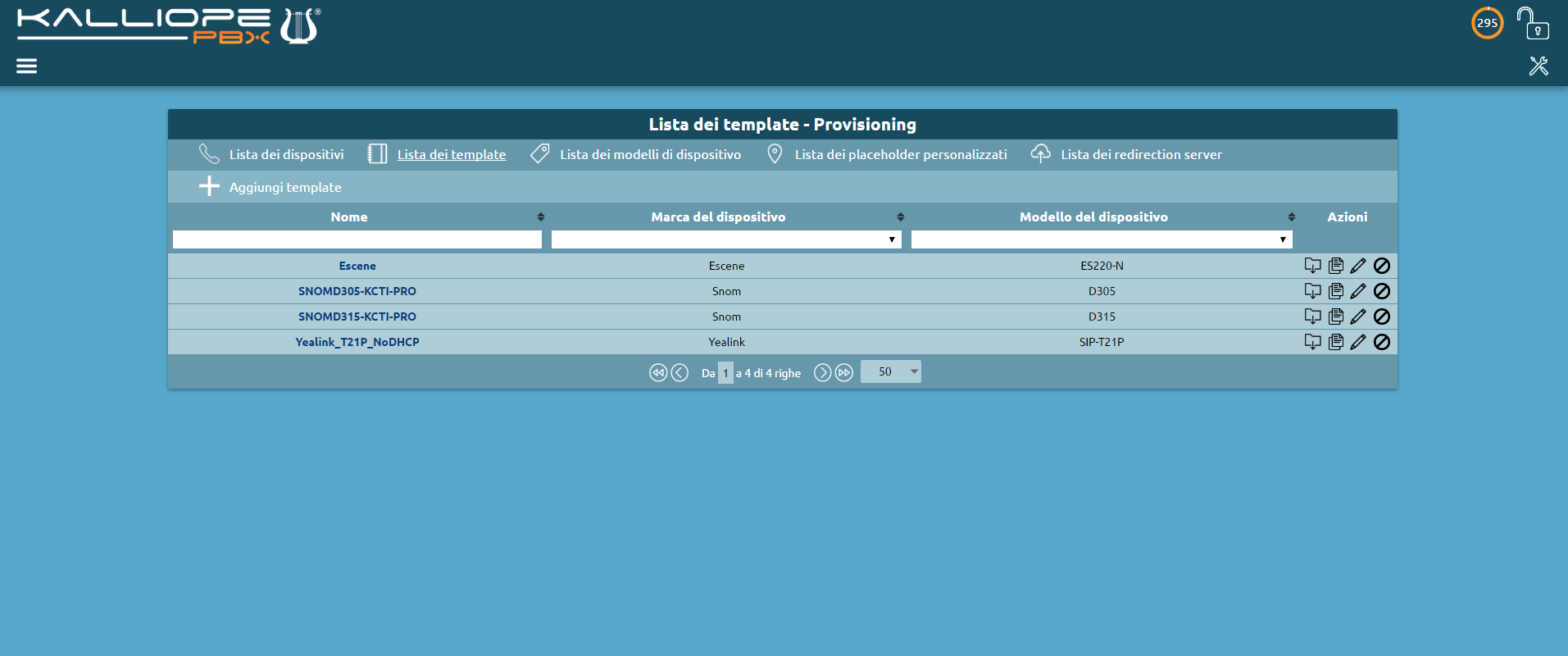The width and height of the screenshot is (1568, 656).
Task: Delete the SNOMD305-KCTI-PRO template
Action: point(1382,291)
